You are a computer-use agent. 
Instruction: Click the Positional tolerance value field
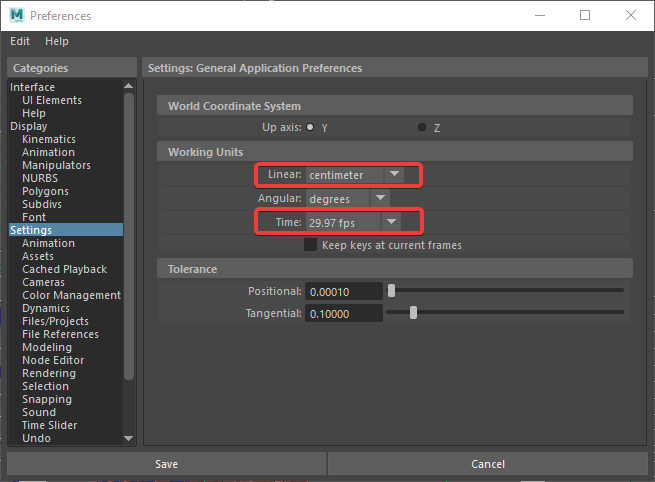pyautogui.click(x=344, y=292)
